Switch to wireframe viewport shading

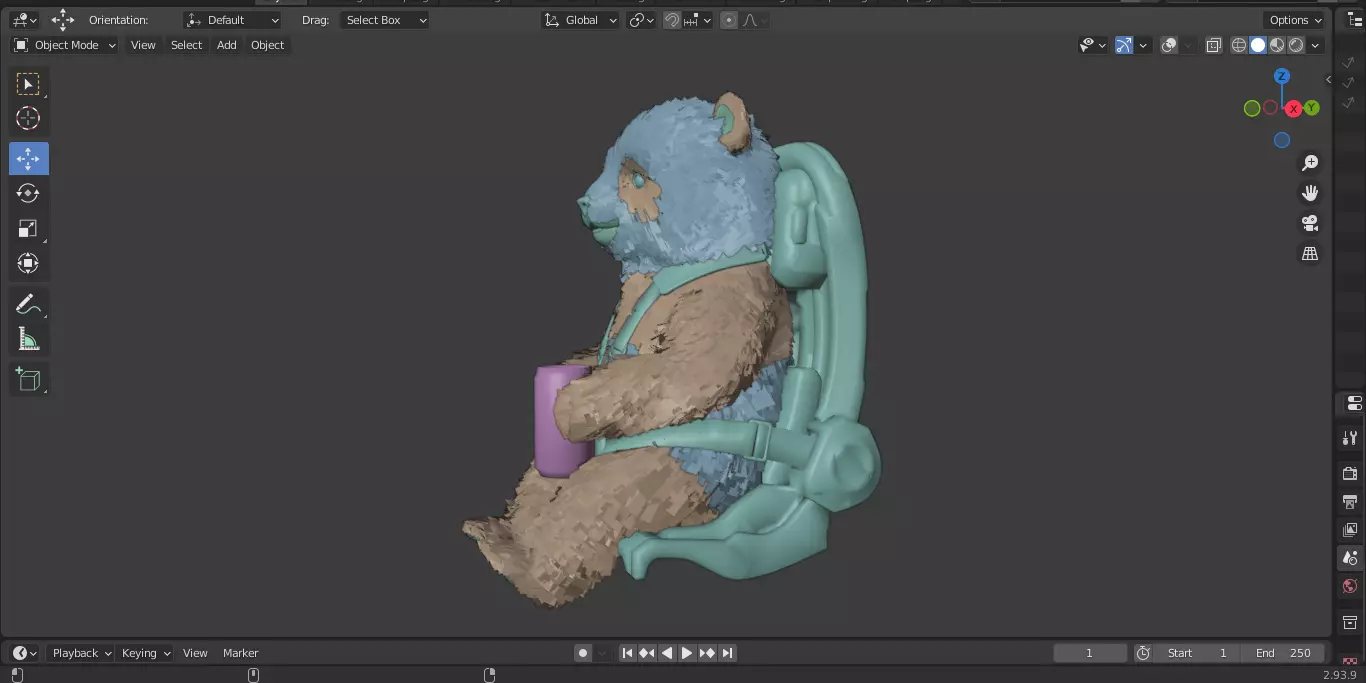[x=1239, y=45]
